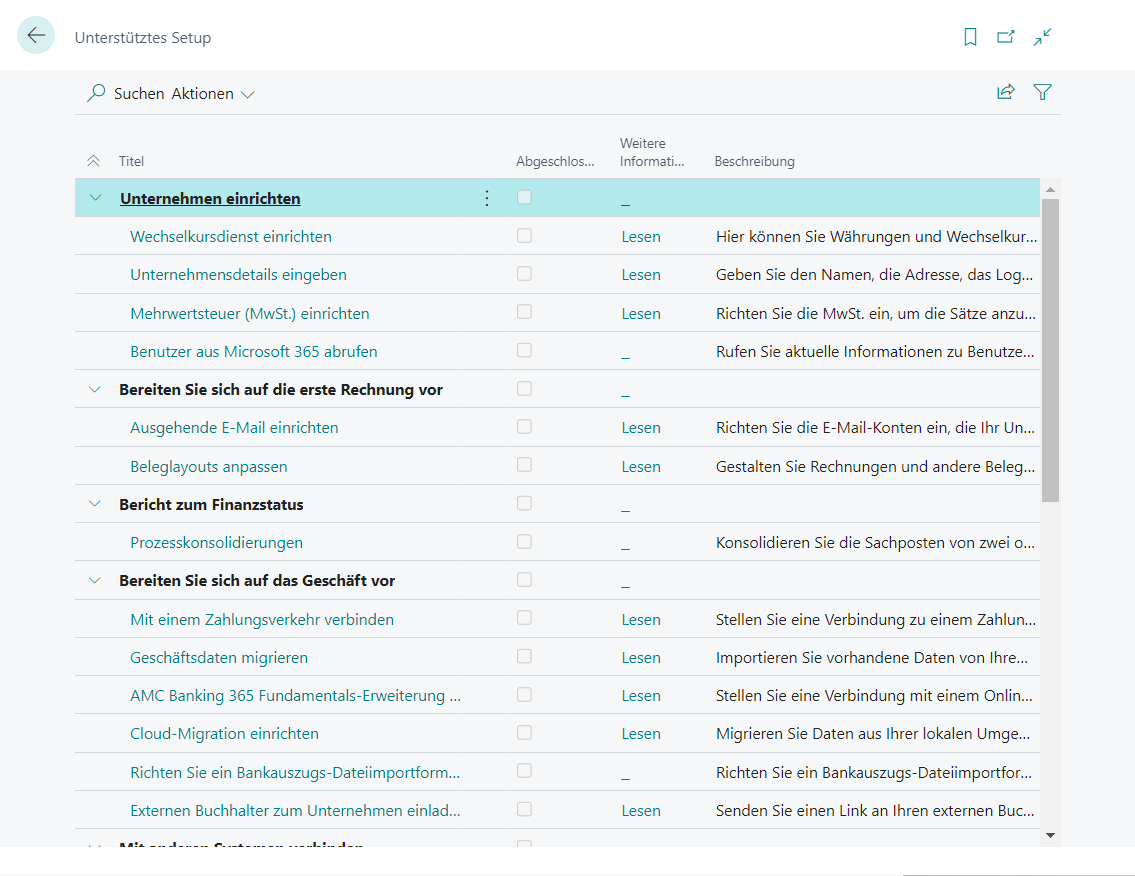The width and height of the screenshot is (1135, 876).
Task: Open the Aktionen dropdown chevron
Action: [x=248, y=95]
